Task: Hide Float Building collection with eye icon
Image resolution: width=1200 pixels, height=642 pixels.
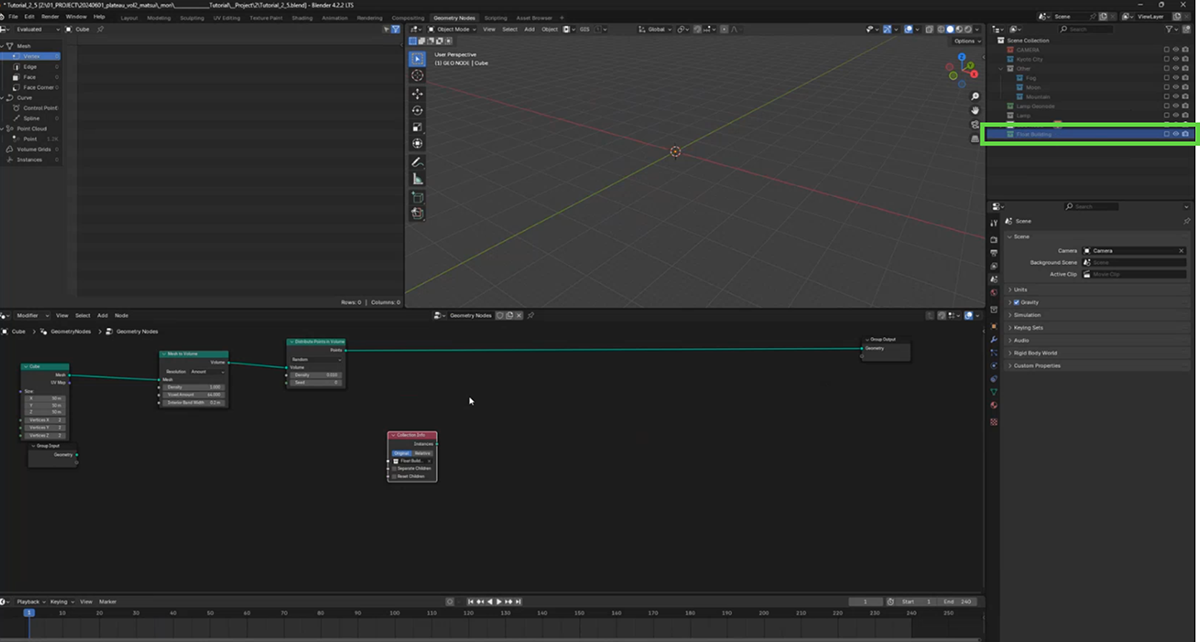Action: click(1176, 133)
